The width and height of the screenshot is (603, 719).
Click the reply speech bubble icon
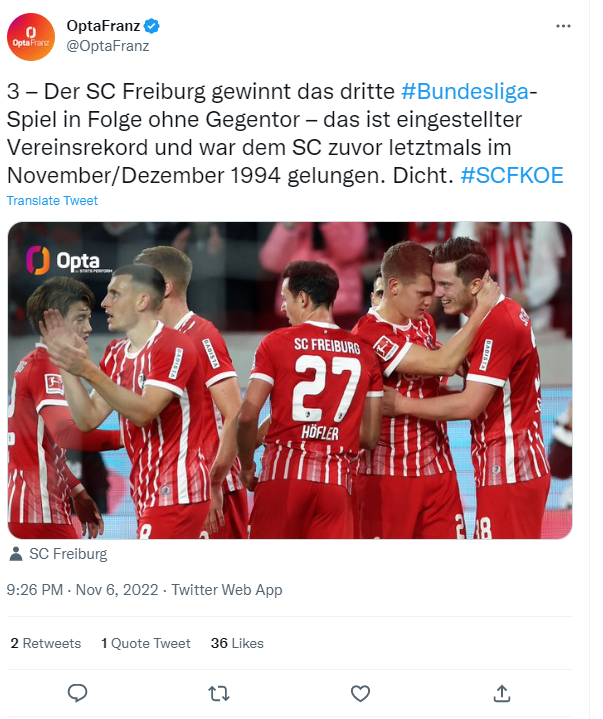77,693
